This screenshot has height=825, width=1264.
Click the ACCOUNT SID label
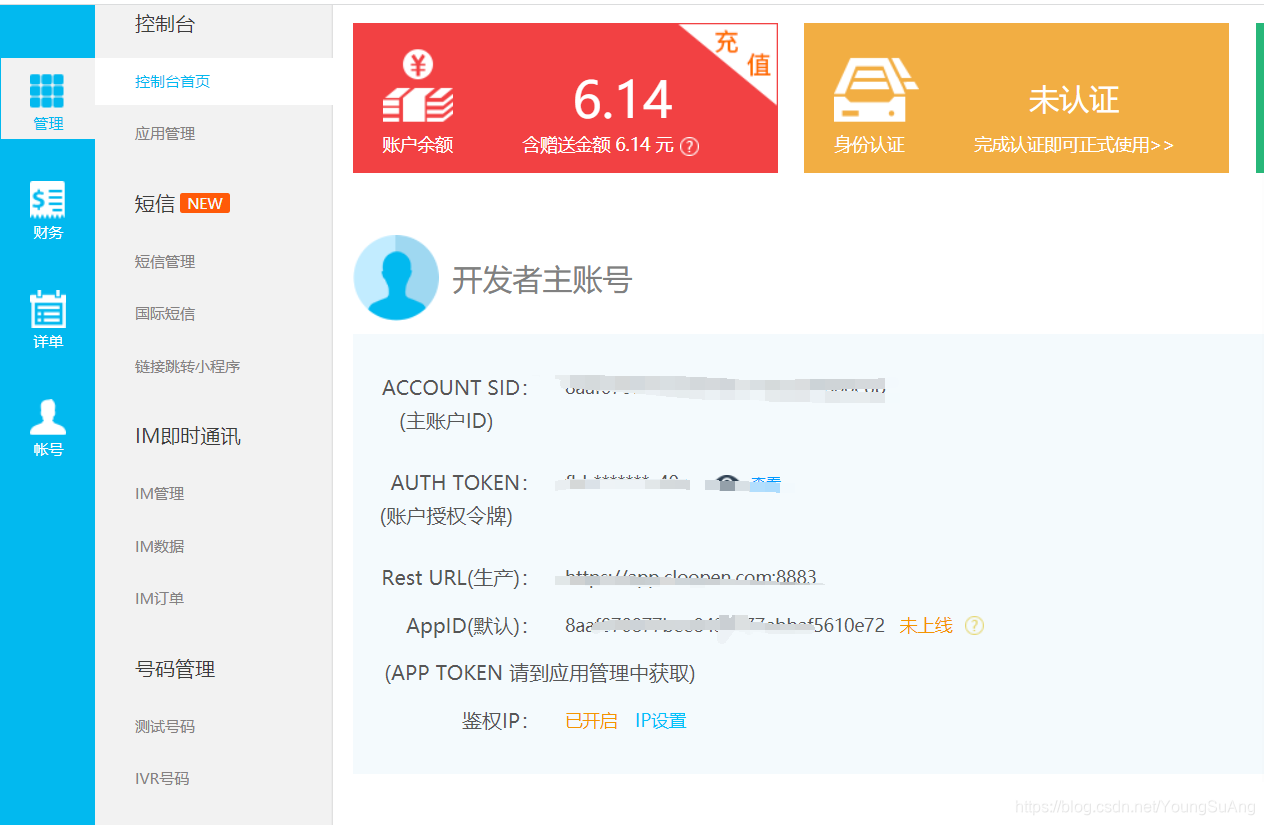pyautogui.click(x=455, y=388)
